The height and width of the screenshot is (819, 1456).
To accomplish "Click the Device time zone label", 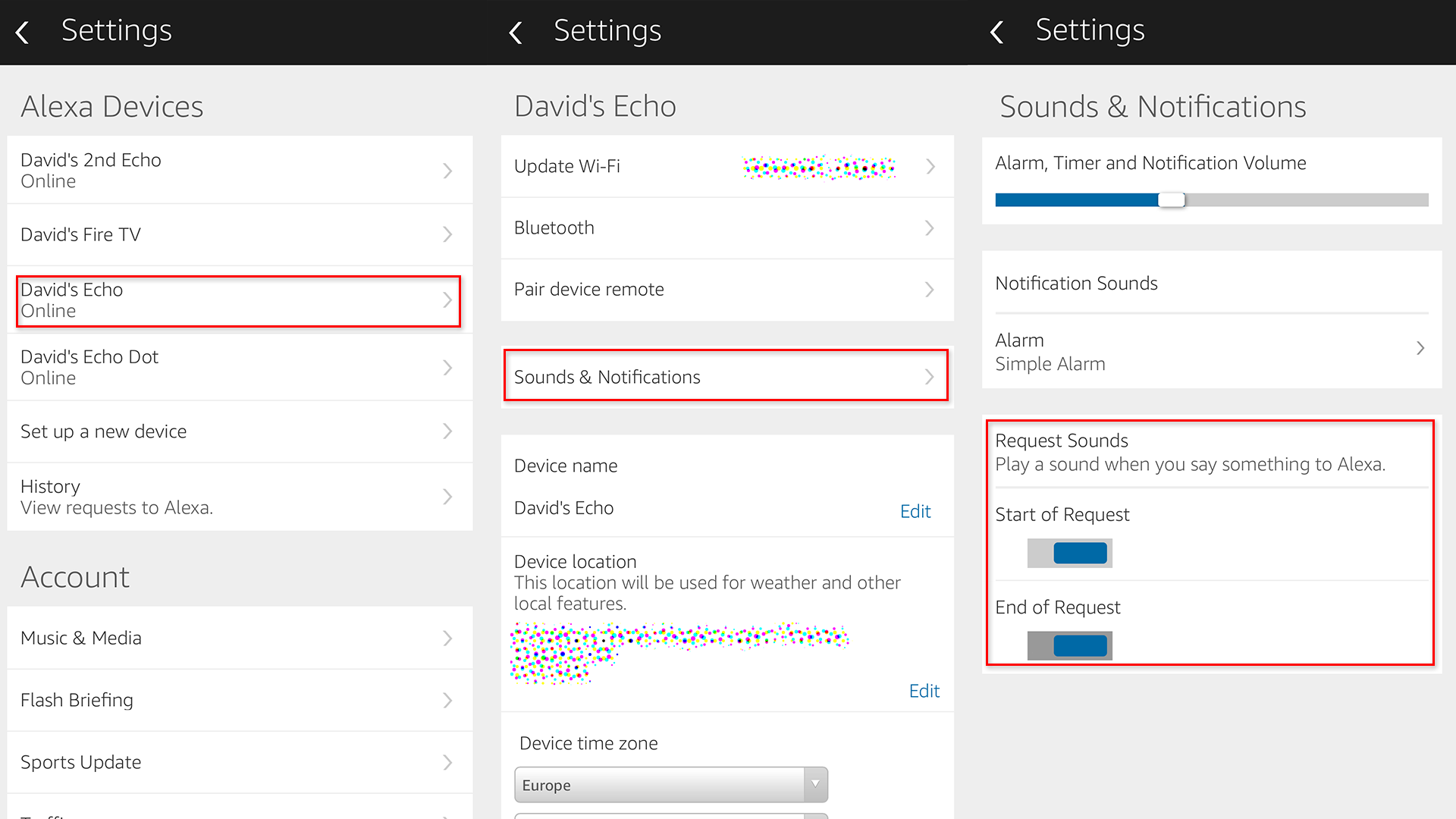I will [588, 744].
